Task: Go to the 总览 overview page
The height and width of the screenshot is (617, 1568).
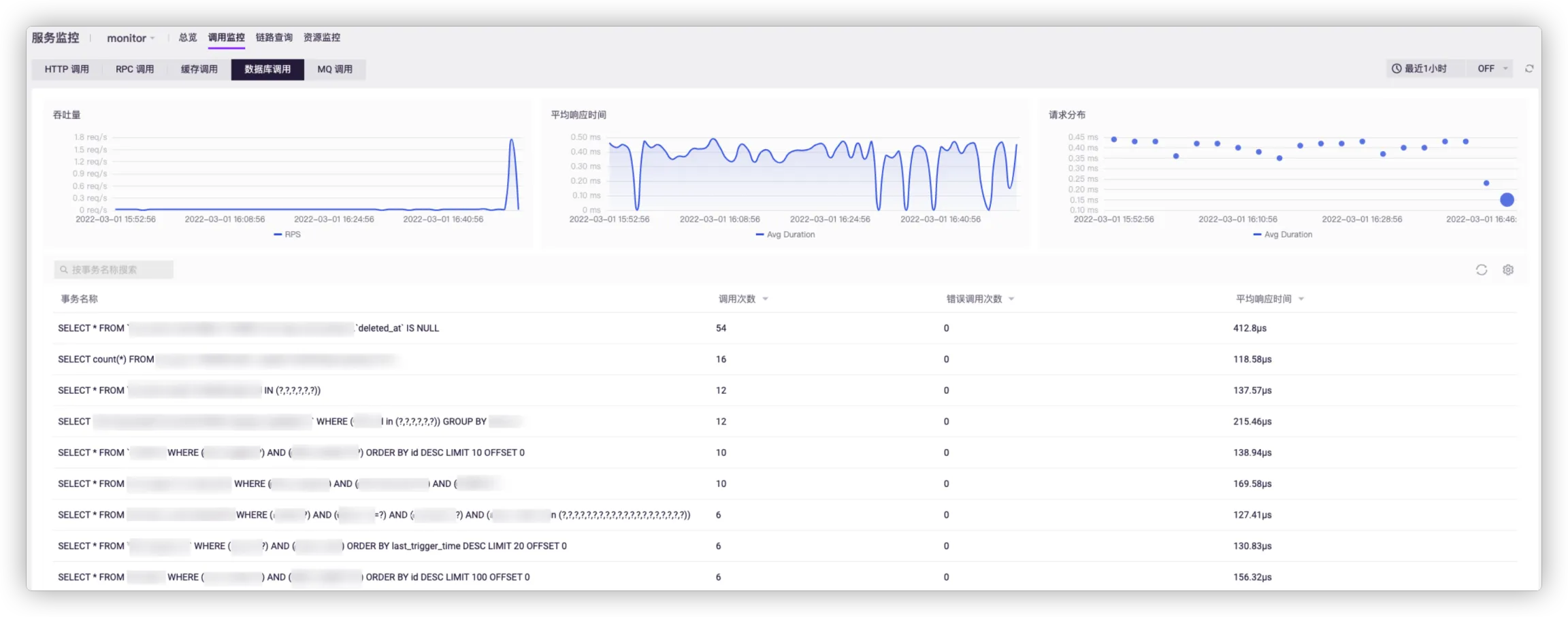Action: (188, 37)
